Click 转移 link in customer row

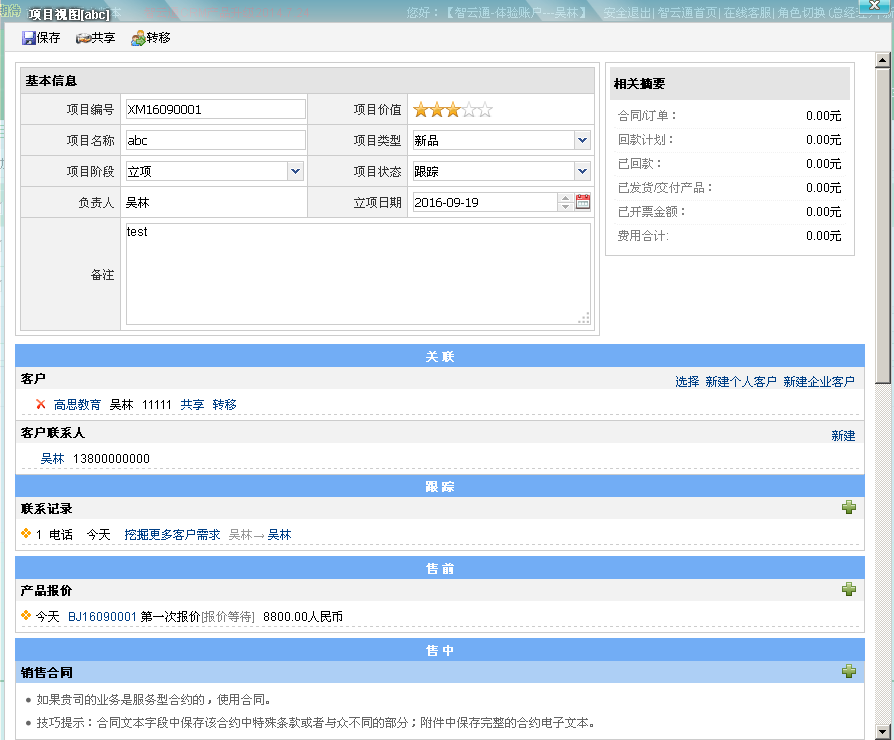click(x=224, y=404)
